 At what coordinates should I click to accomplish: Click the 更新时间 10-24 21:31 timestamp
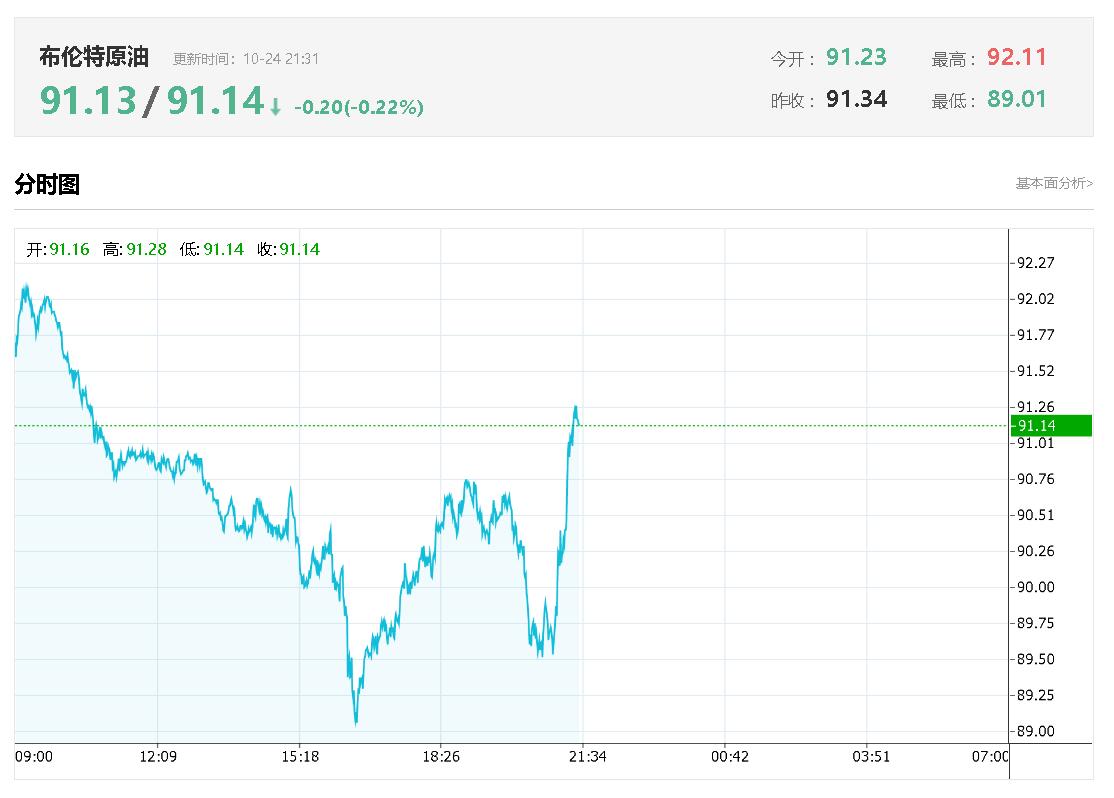point(246,59)
